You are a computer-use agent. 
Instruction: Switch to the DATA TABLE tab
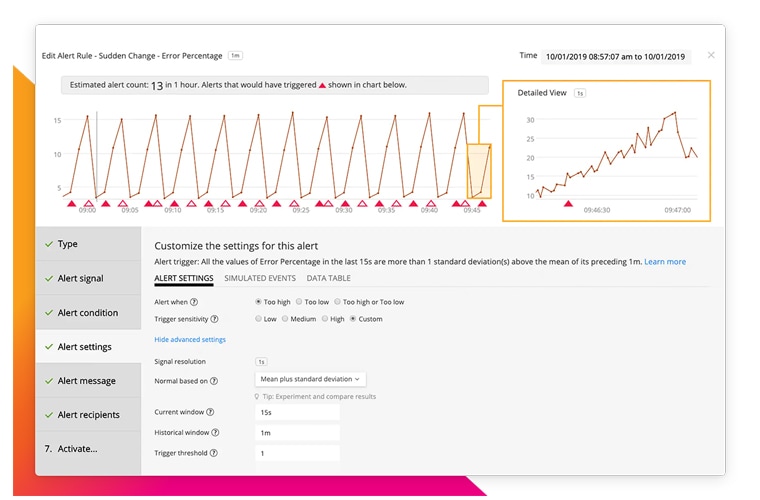(x=328, y=278)
